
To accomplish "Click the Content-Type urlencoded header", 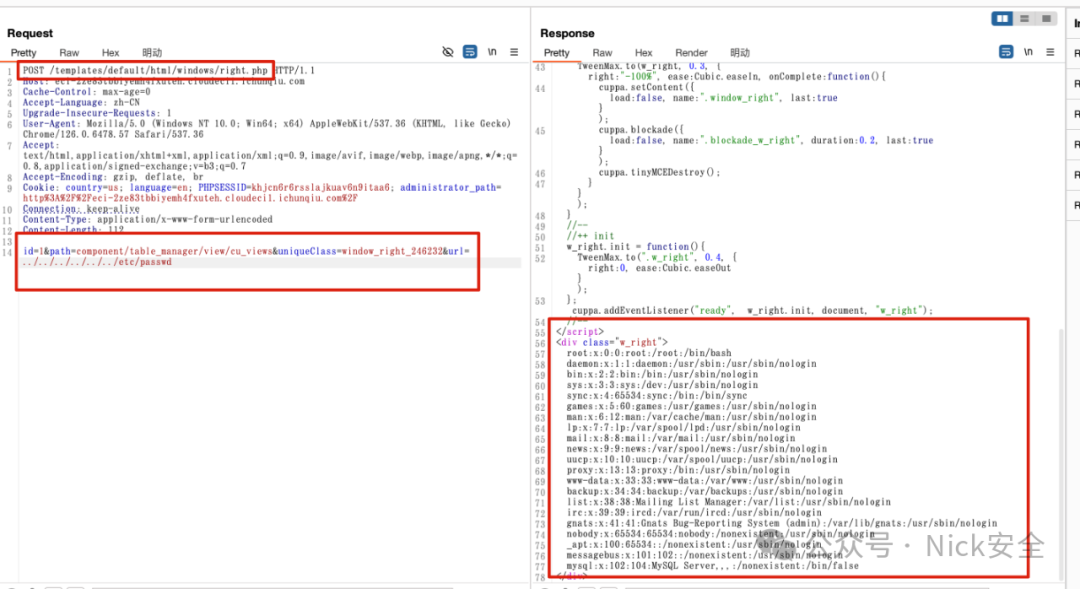I will 147,220.
